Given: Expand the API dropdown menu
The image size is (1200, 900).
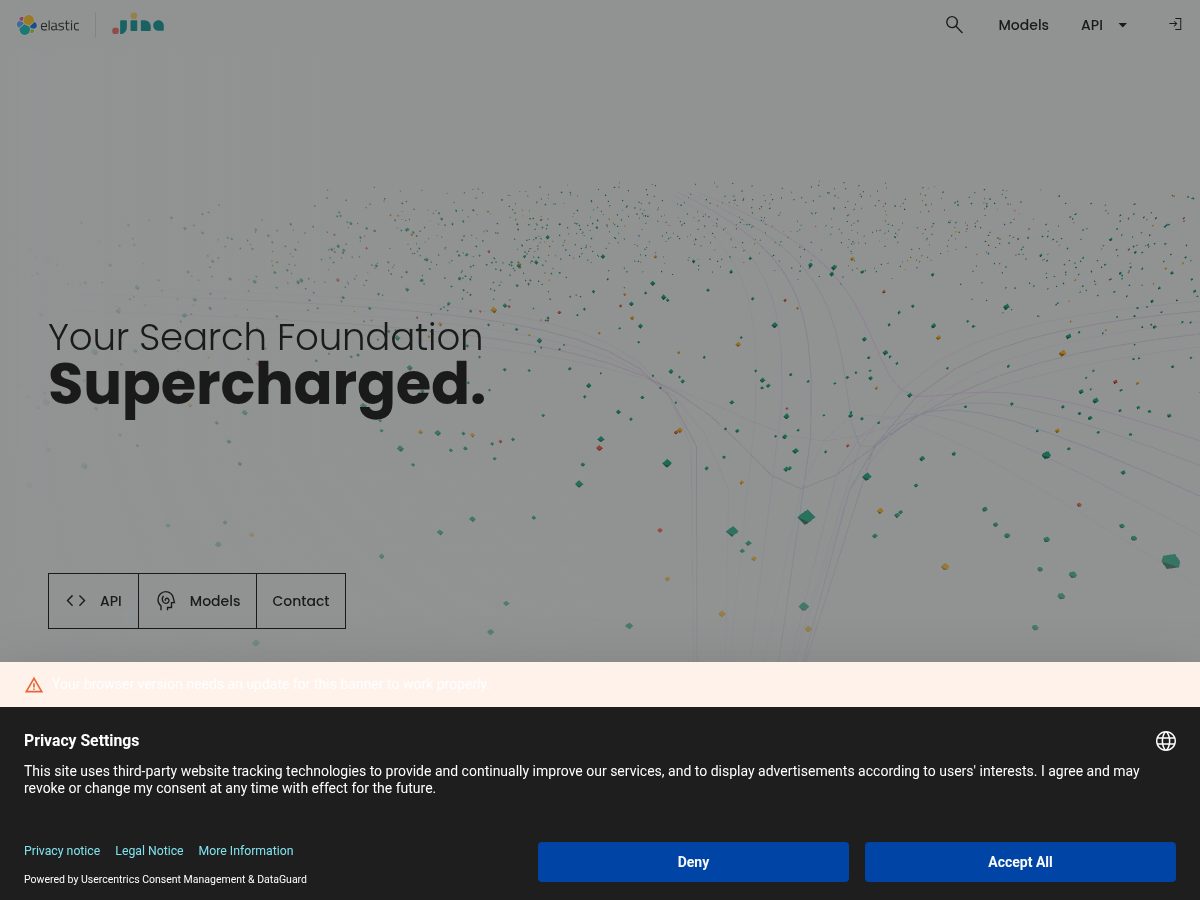Looking at the screenshot, I should (1104, 25).
